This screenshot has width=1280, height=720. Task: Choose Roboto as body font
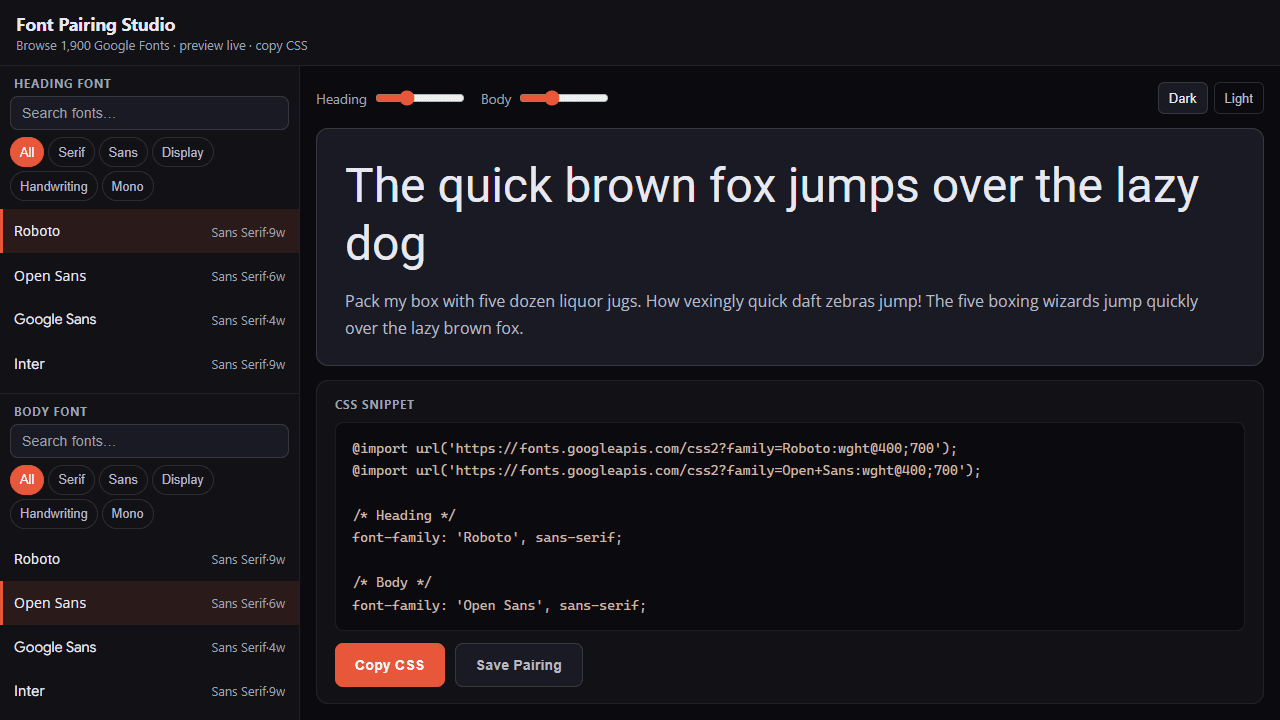(150, 559)
